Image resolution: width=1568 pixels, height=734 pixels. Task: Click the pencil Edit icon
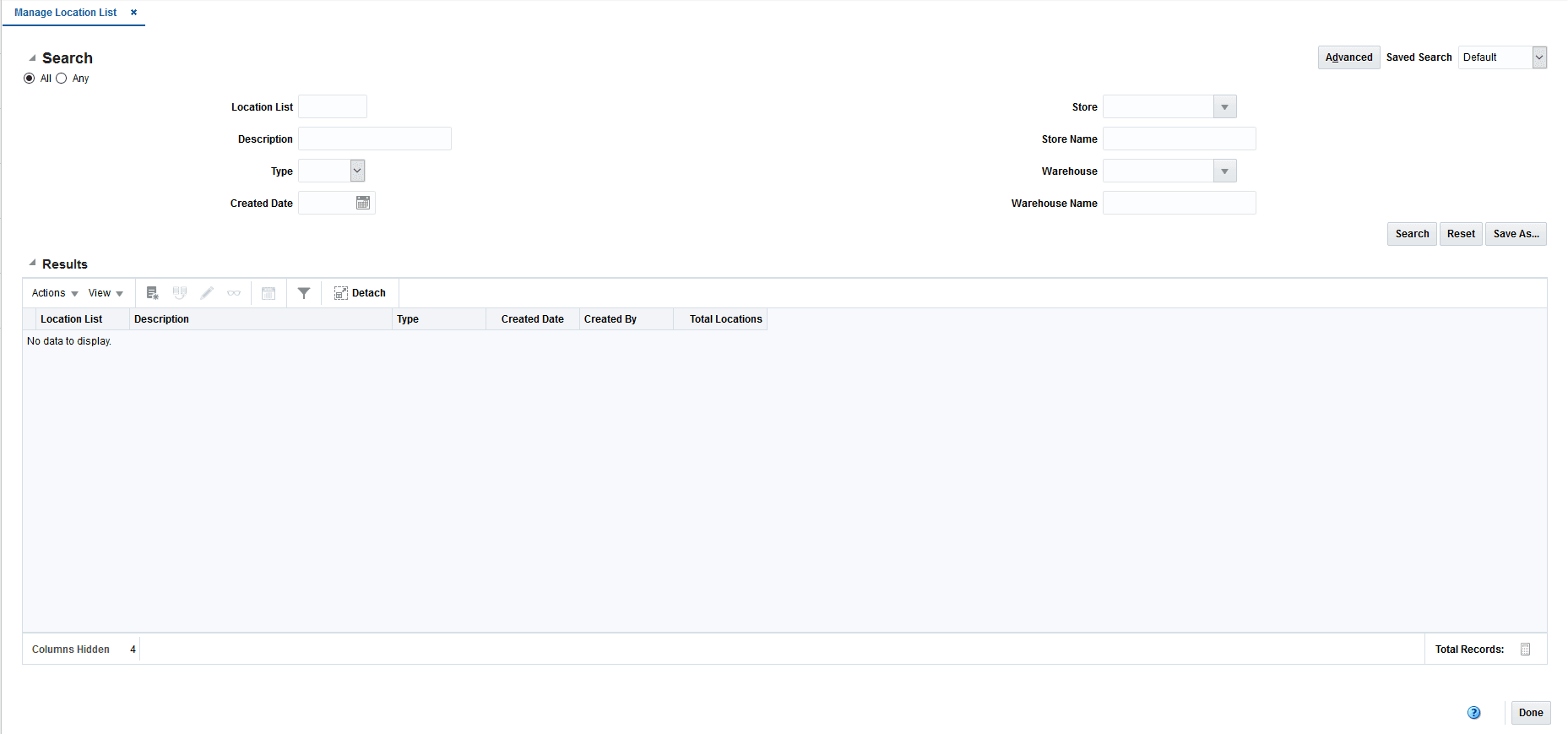point(207,293)
